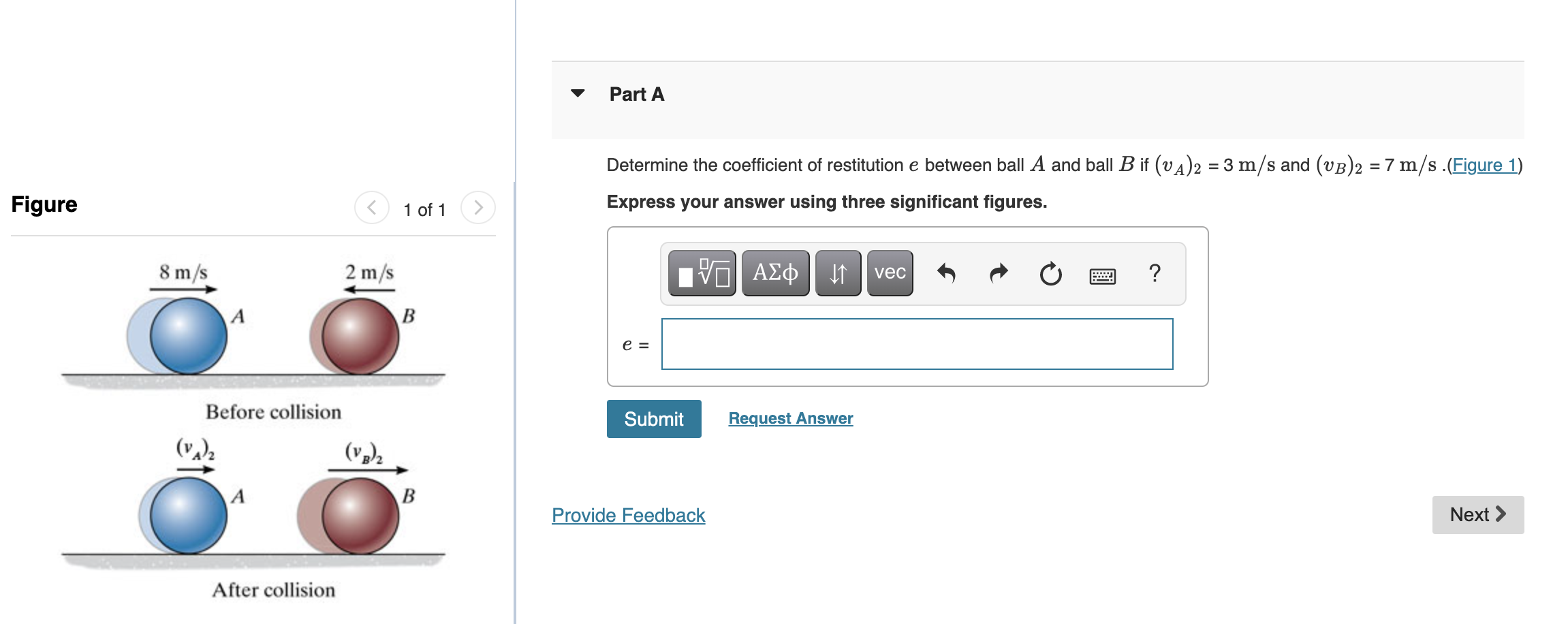Insert a vector with the vec icon
The height and width of the screenshot is (624, 1568).
(889, 273)
